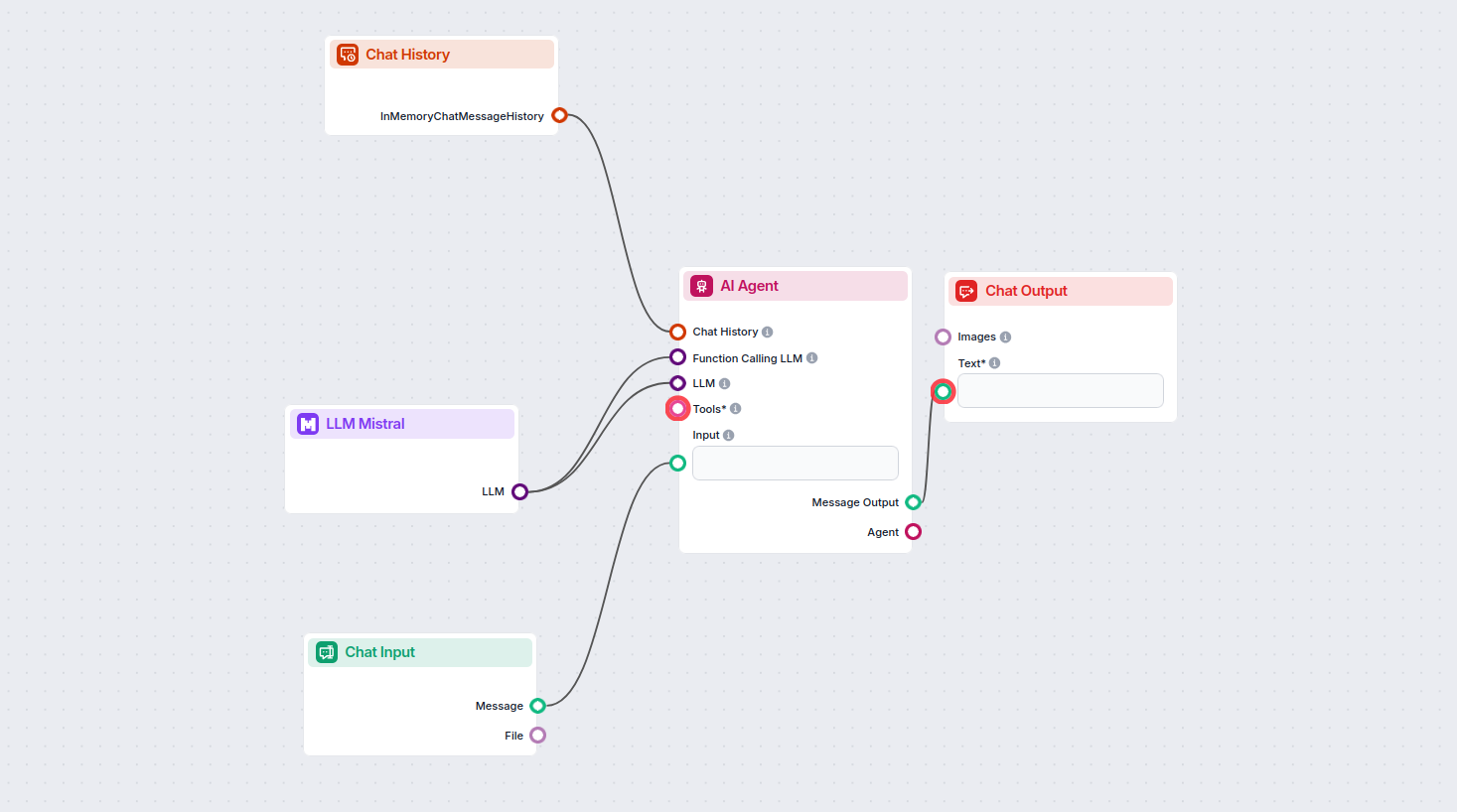The image size is (1457, 812).
Task: Click the Chat Input node icon
Action: point(327,652)
